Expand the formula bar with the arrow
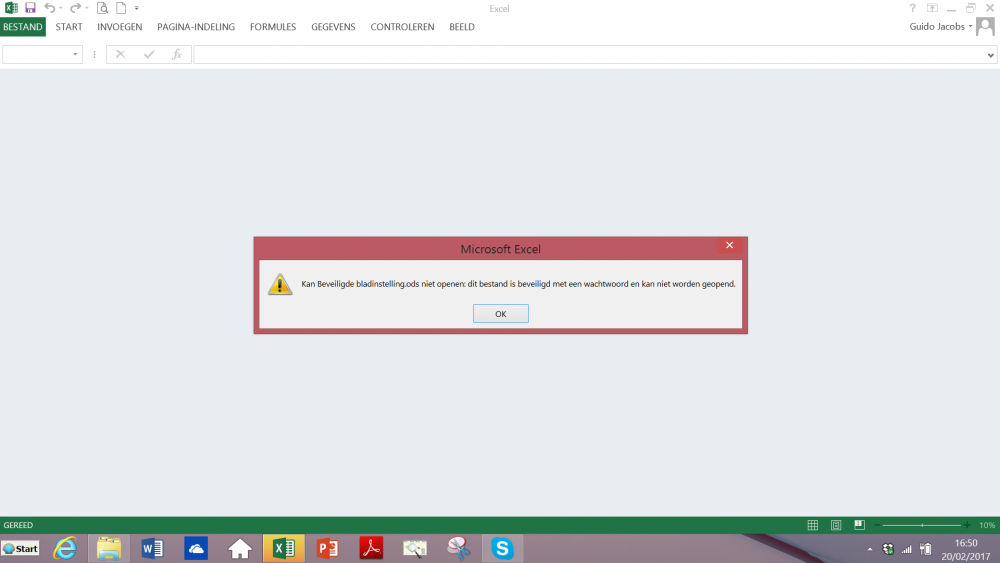Viewport: 1000px width, 563px height. [x=990, y=55]
